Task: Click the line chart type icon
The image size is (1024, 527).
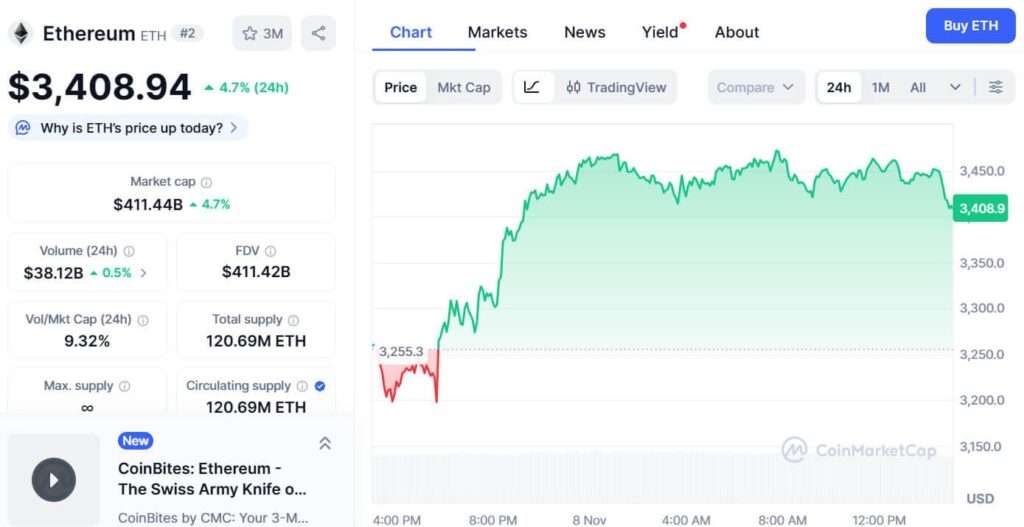Action: (x=532, y=87)
